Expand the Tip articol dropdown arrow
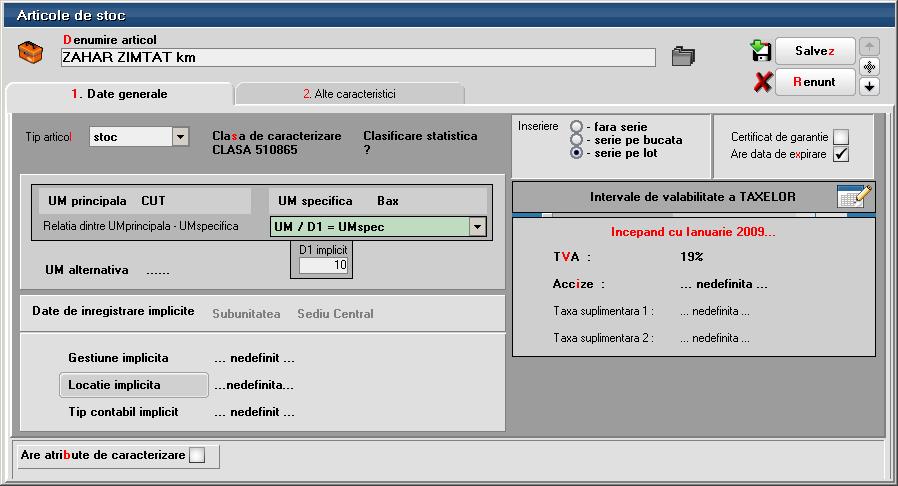898x486 pixels. (x=180, y=137)
